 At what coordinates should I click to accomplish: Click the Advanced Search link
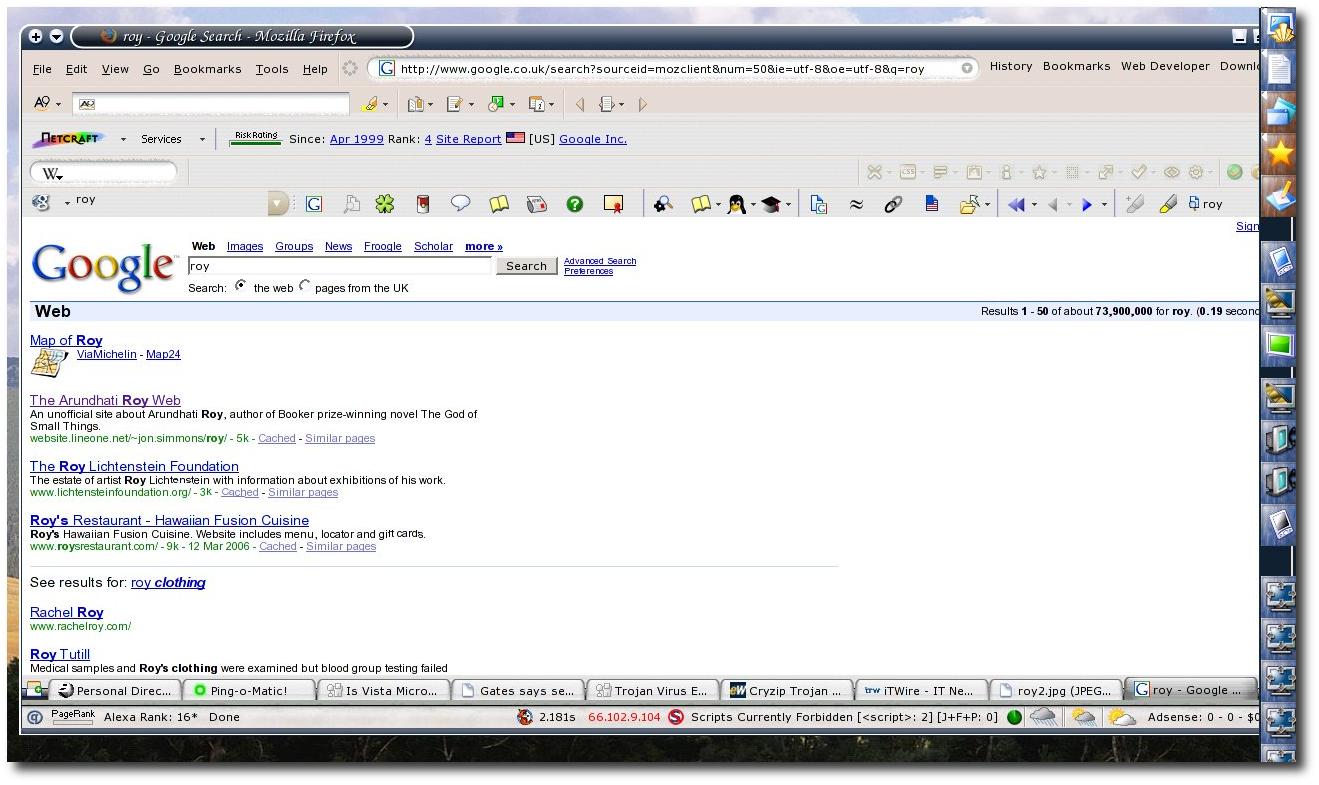click(x=600, y=261)
